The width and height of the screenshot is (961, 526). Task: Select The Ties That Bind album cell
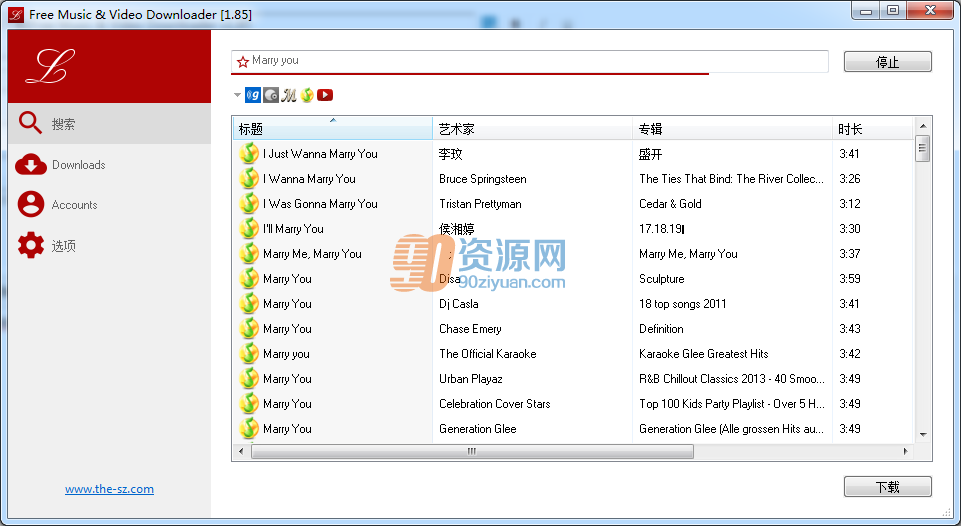pos(731,179)
